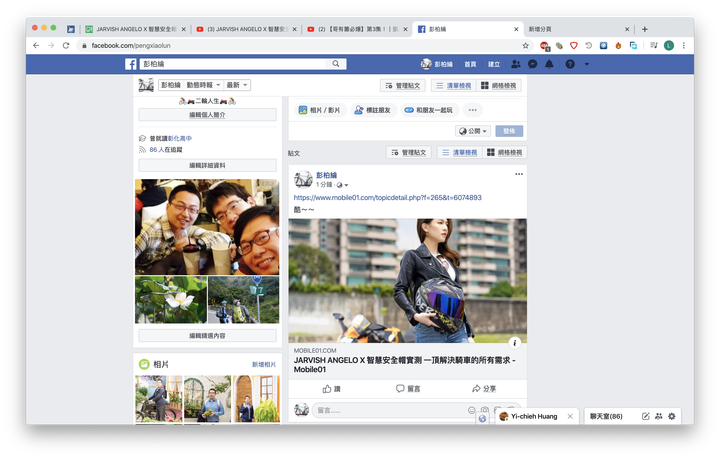Open the mobile01.com topicdetail link
This screenshot has width=720, height=459.
388,198
